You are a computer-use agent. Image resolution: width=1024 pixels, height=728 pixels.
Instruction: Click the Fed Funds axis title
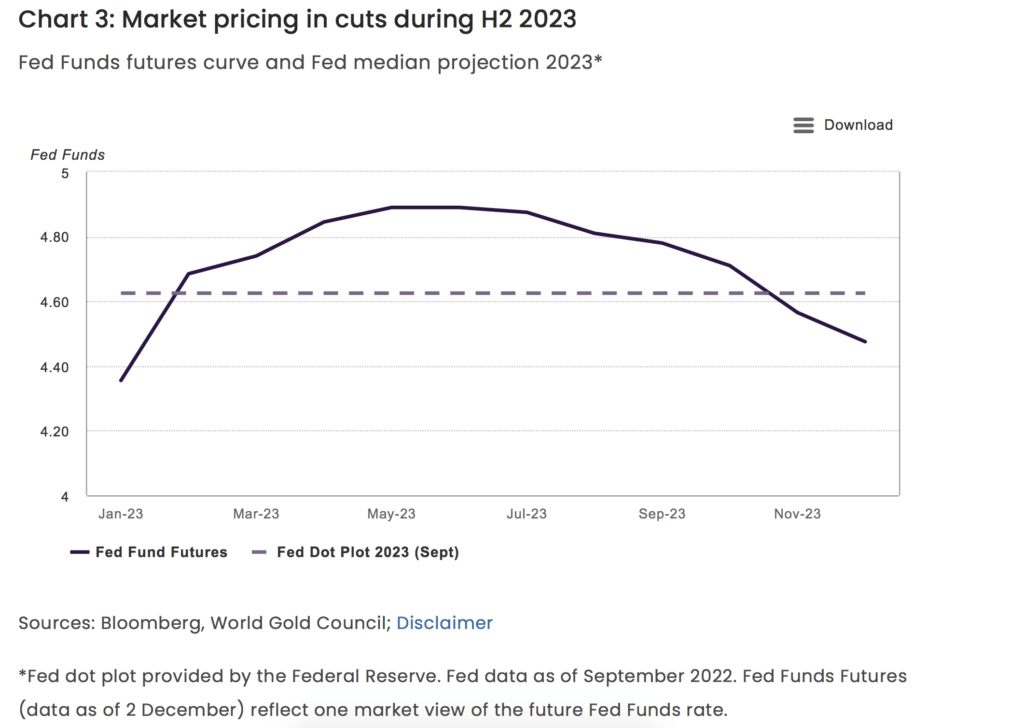pyautogui.click(x=67, y=155)
